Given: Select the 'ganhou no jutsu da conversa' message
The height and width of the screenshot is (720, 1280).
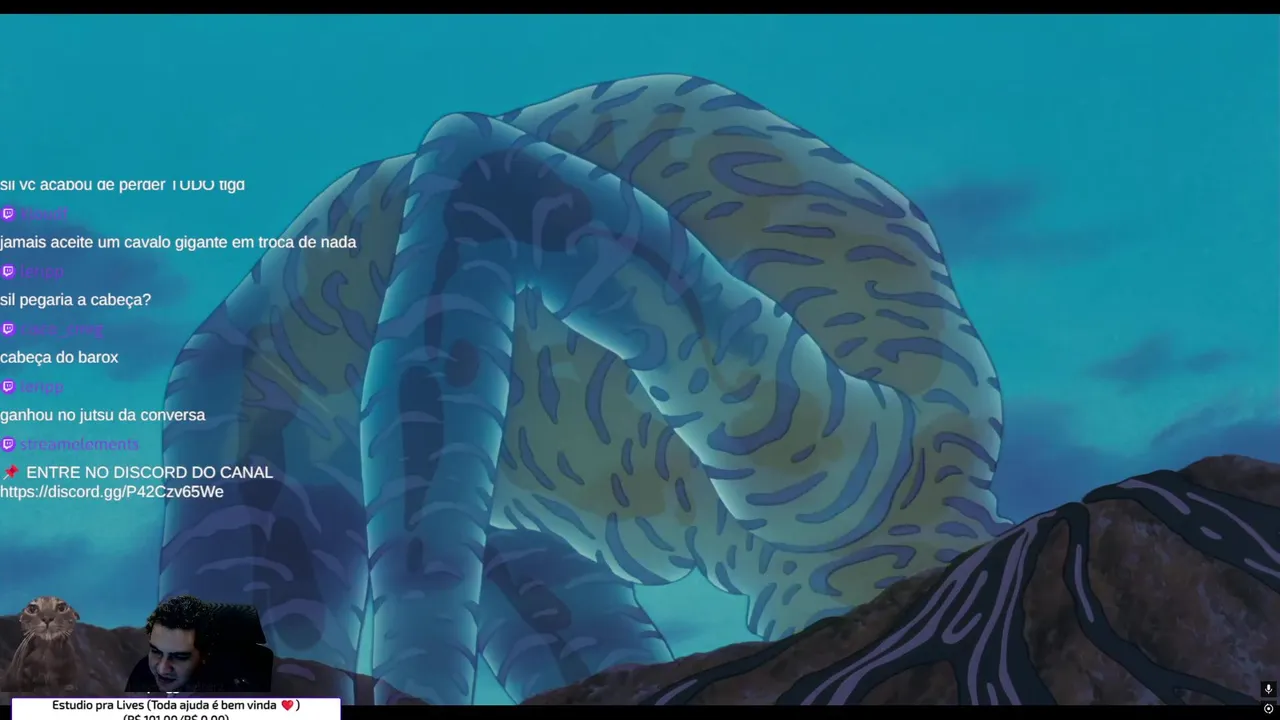Looking at the screenshot, I should tap(102, 415).
